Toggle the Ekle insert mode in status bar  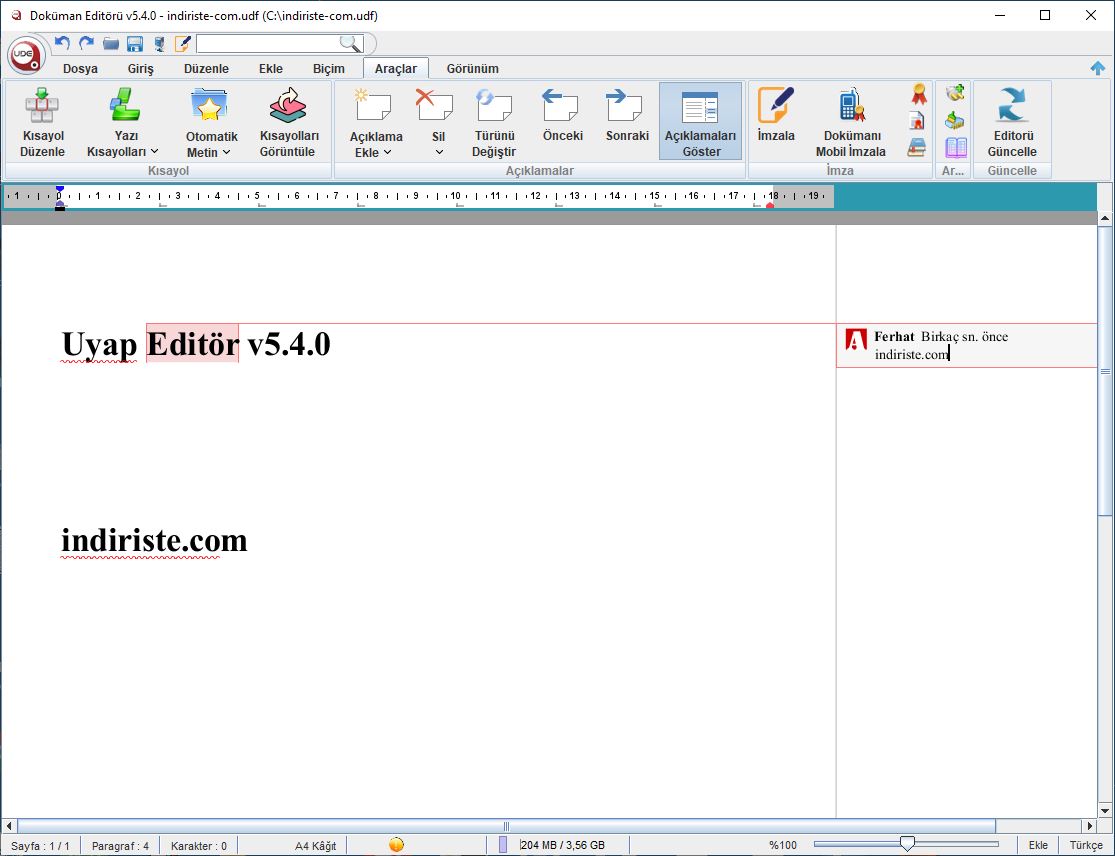click(1037, 845)
